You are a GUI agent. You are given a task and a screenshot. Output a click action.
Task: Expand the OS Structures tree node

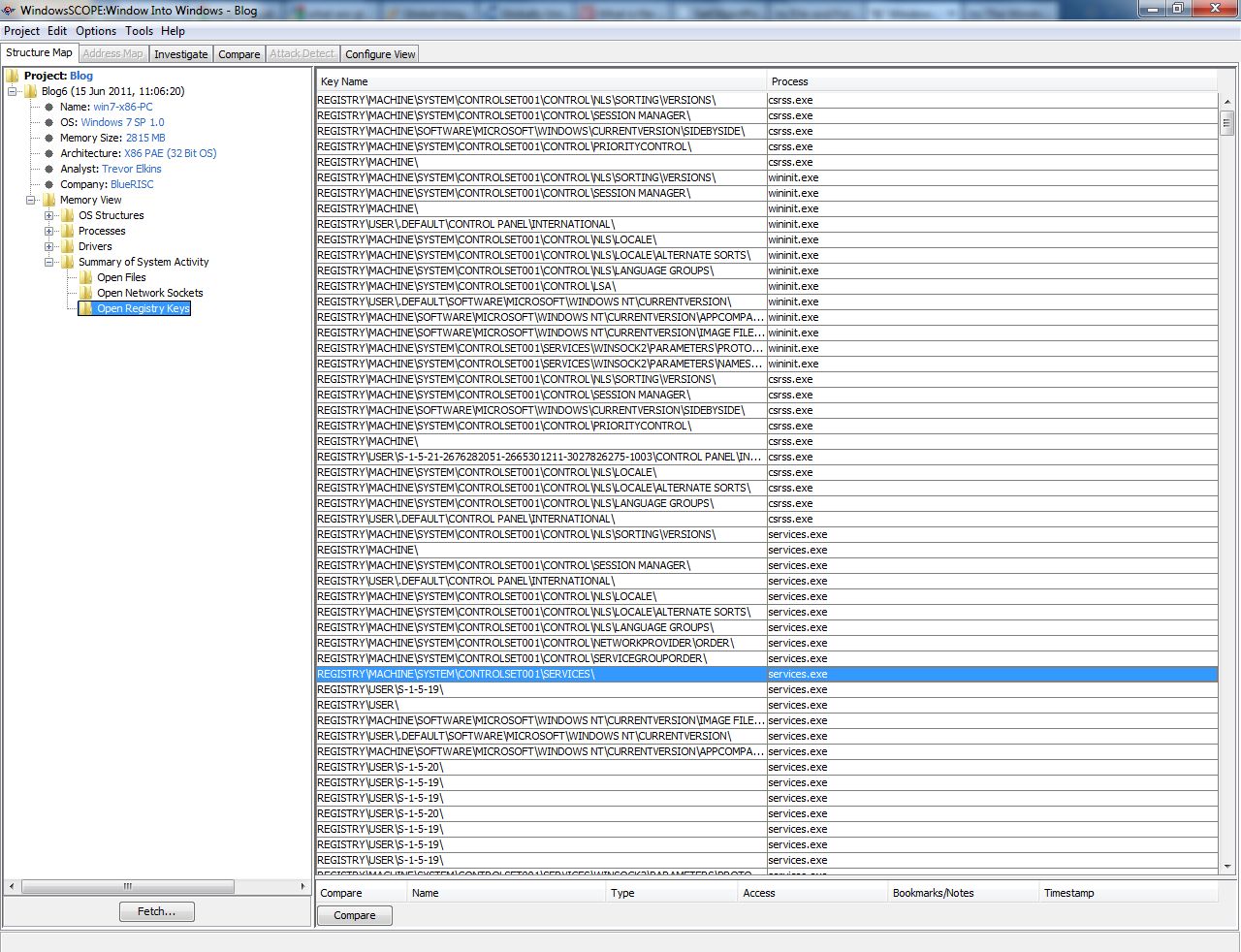coord(48,215)
